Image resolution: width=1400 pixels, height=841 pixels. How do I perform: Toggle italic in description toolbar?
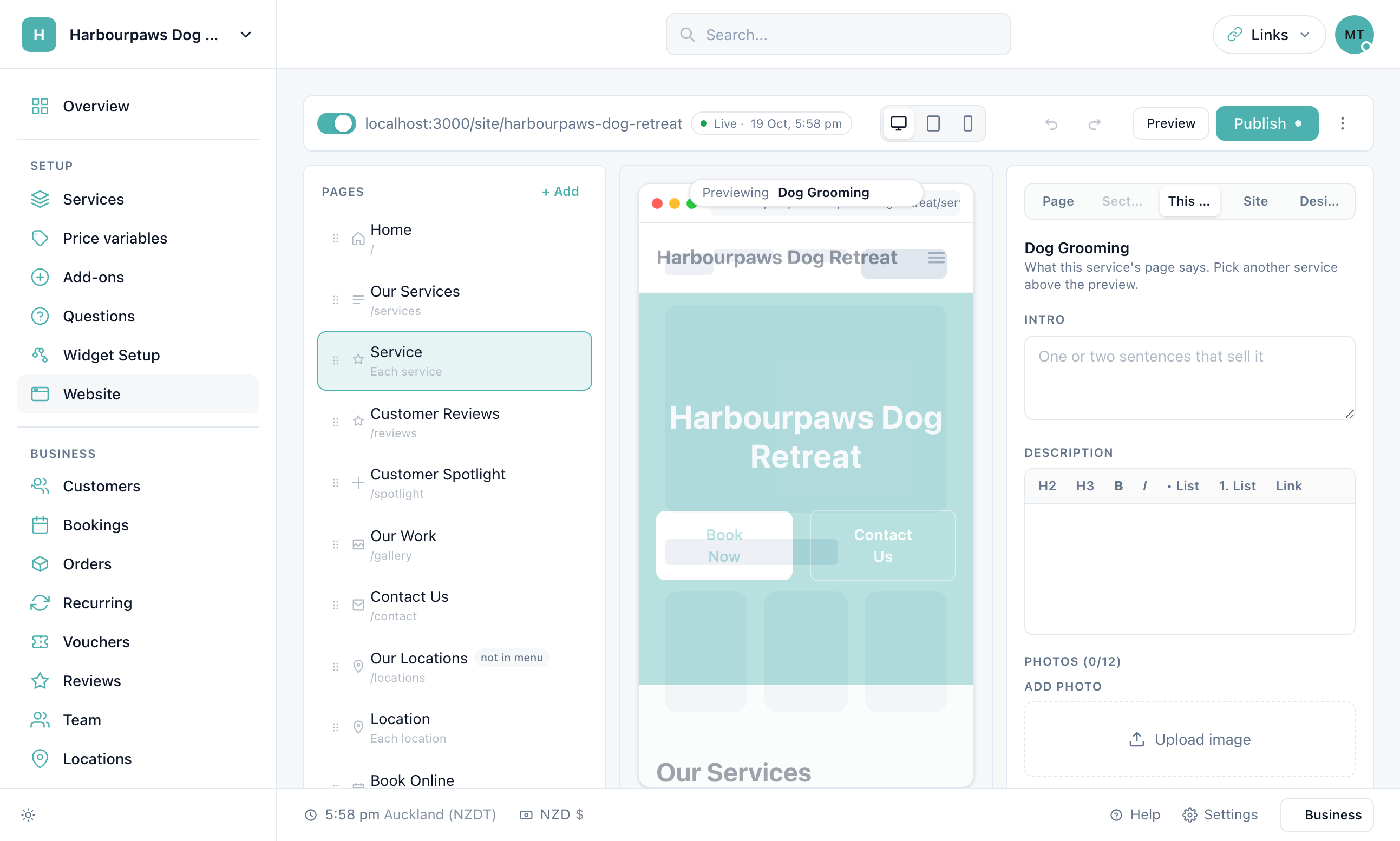pyautogui.click(x=1144, y=485)
